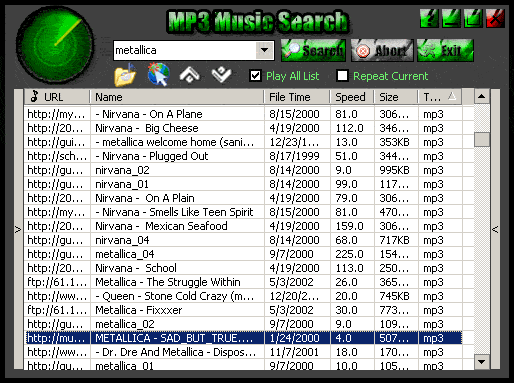This screenshot has height=383, width=514.
Task: Select the metallica_02 row
Action: click(243, 324)
